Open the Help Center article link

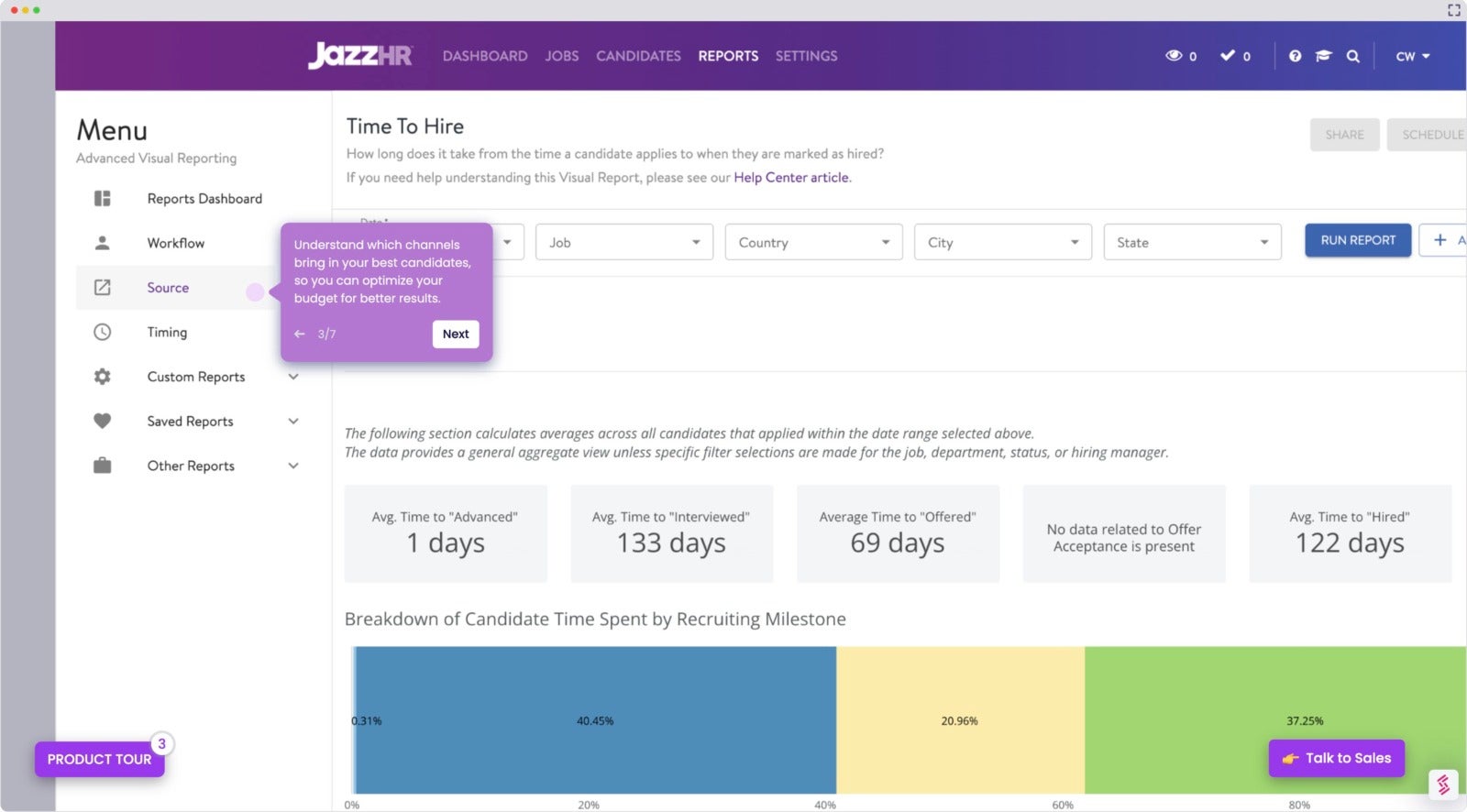[x=792, y=177]
